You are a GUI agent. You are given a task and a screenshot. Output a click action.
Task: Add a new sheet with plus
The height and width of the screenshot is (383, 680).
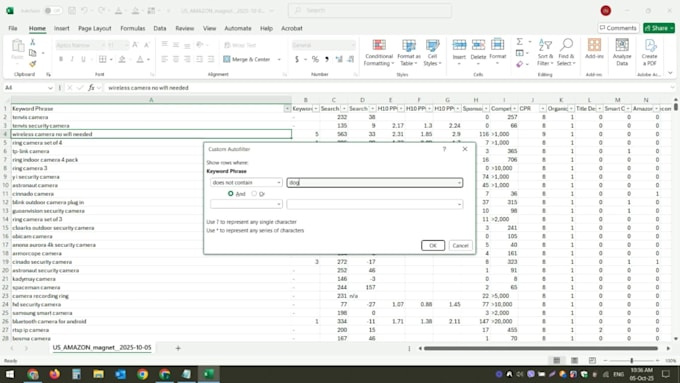(x=178, y=348)
